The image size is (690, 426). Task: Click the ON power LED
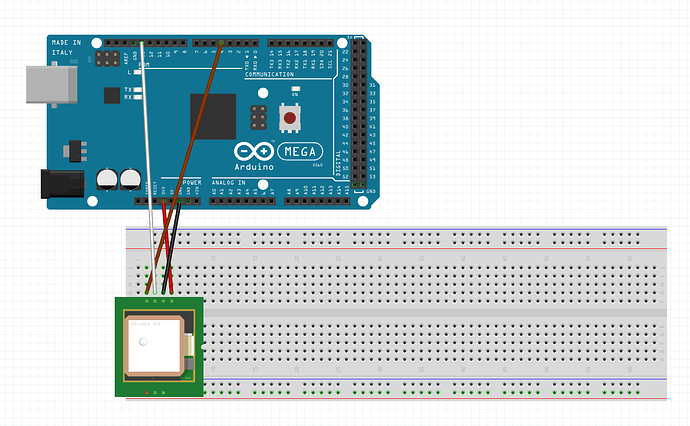(295, 89)
